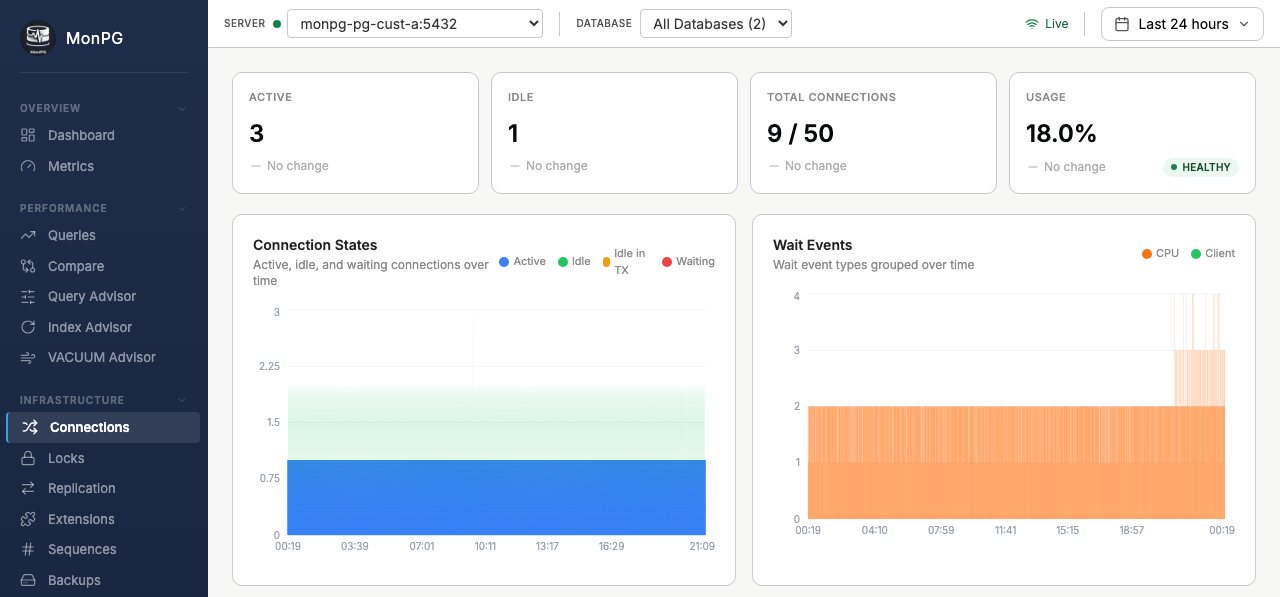Toggle the Idle series in legend
The width and height of the screenshot is (1280, 597).
(574, 262)
